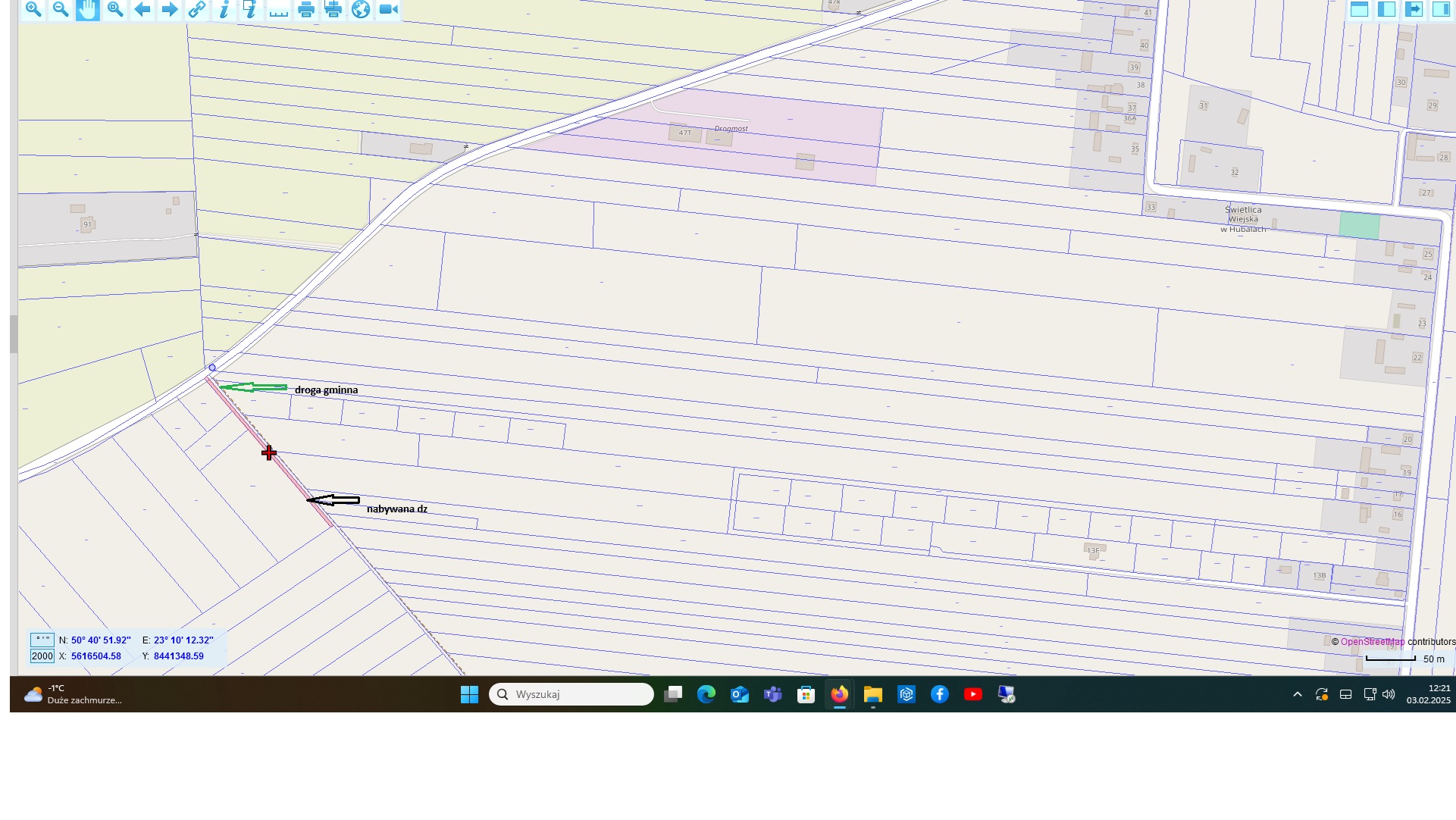This screenshot has height=820, width=1456.
Task: Open the OpenStreetMap attribution link
Action: click(1372, 642)
